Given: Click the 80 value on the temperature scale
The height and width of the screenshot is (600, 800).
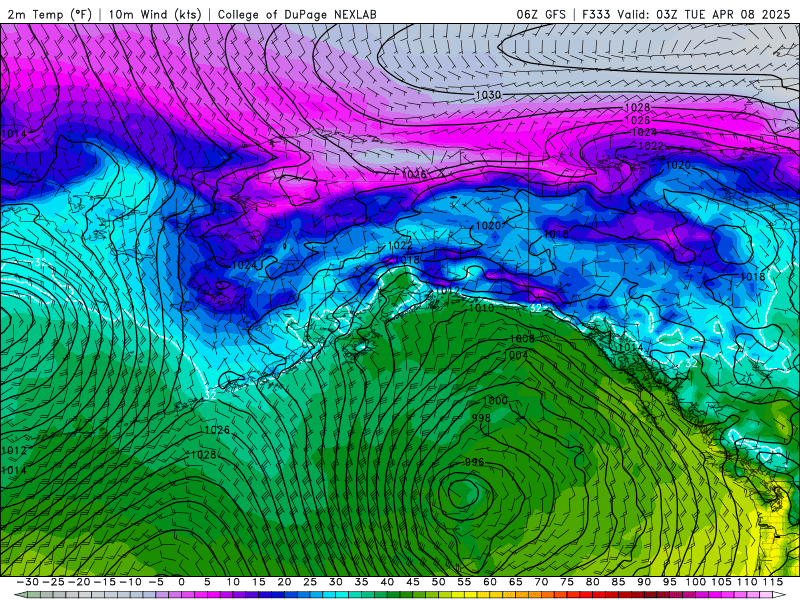Looking at the screenshot, I should point(592,582).
